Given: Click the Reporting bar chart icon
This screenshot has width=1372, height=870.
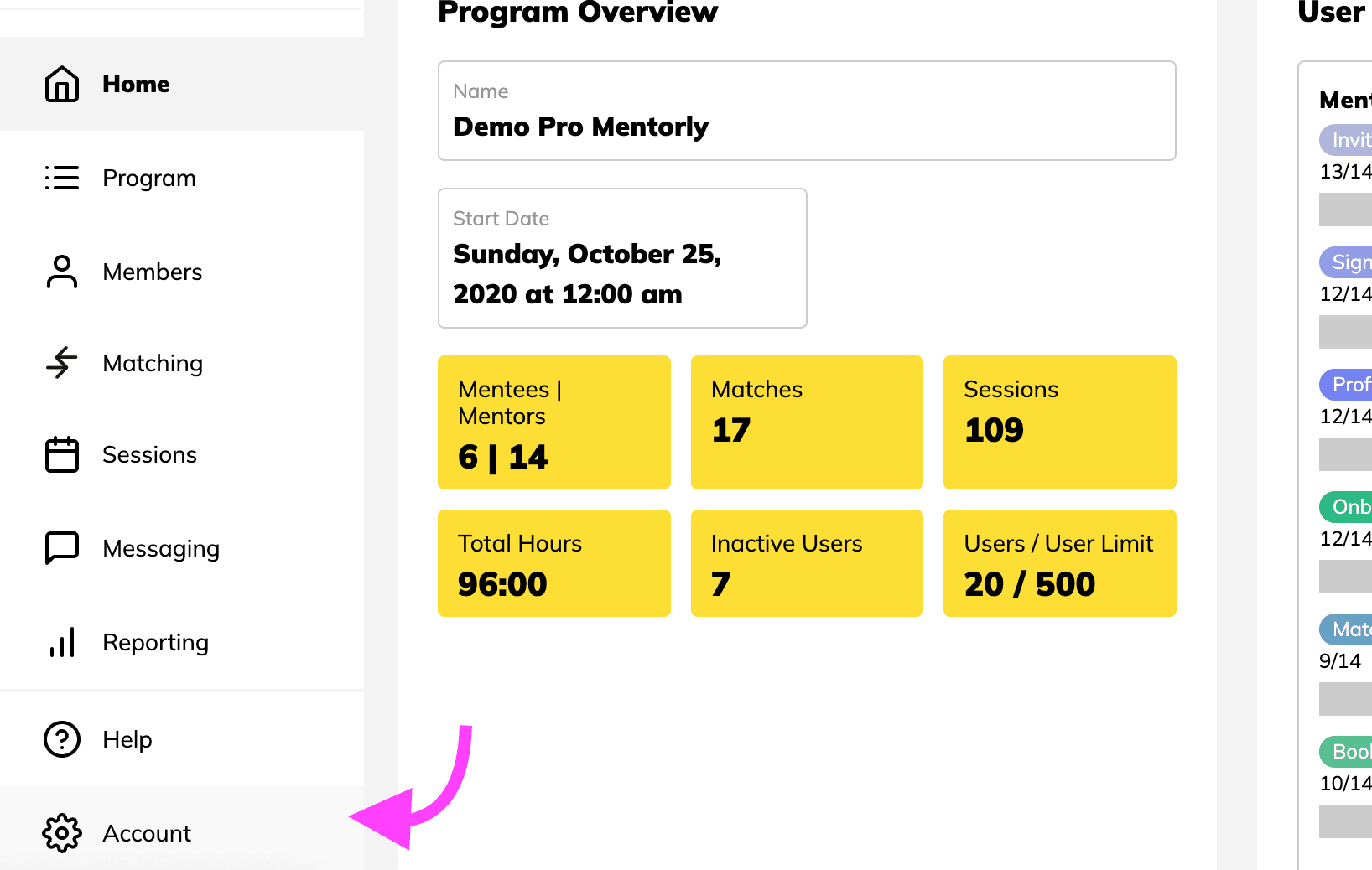Looking at the screenshot, I should (61, 642).
